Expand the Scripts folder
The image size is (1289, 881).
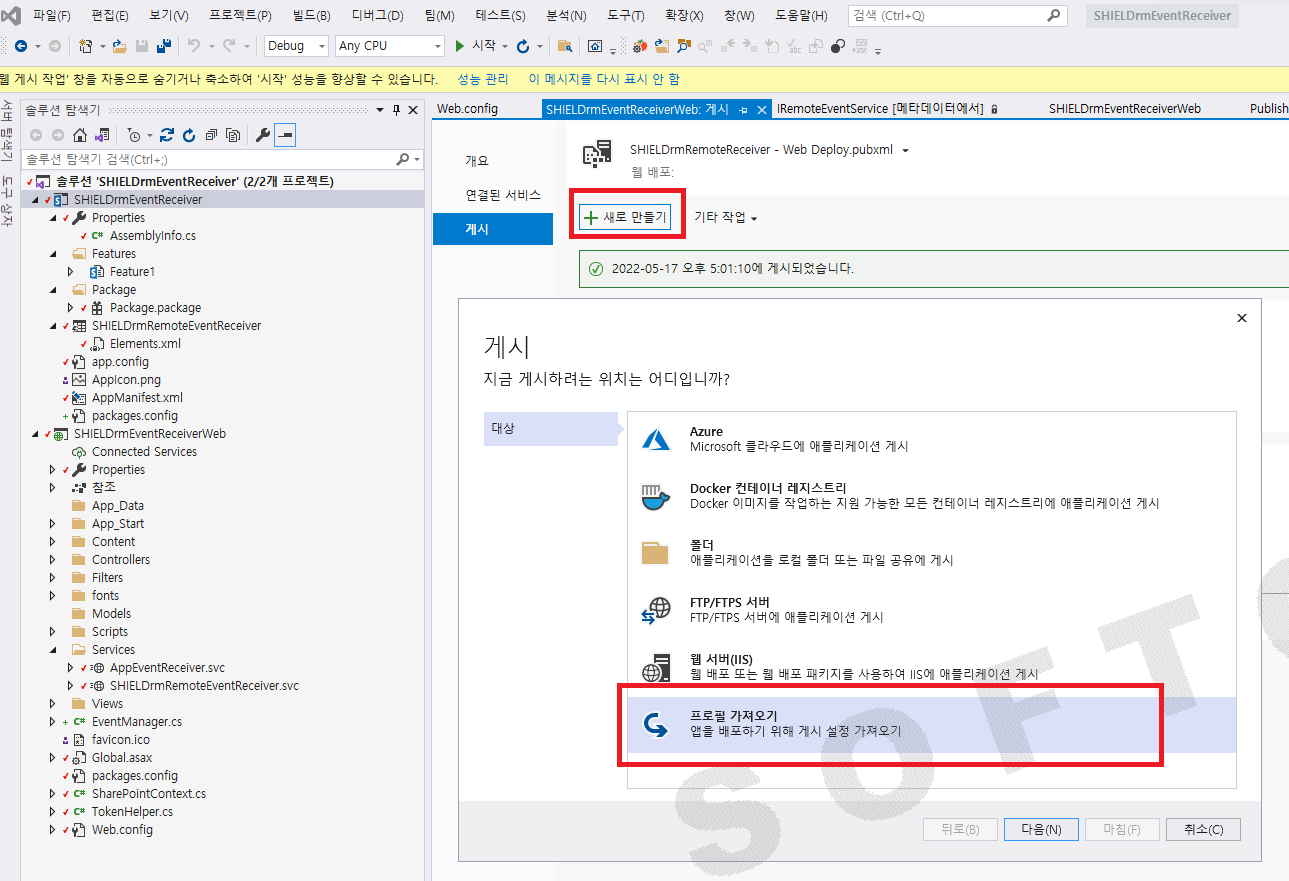pos(53,632)
